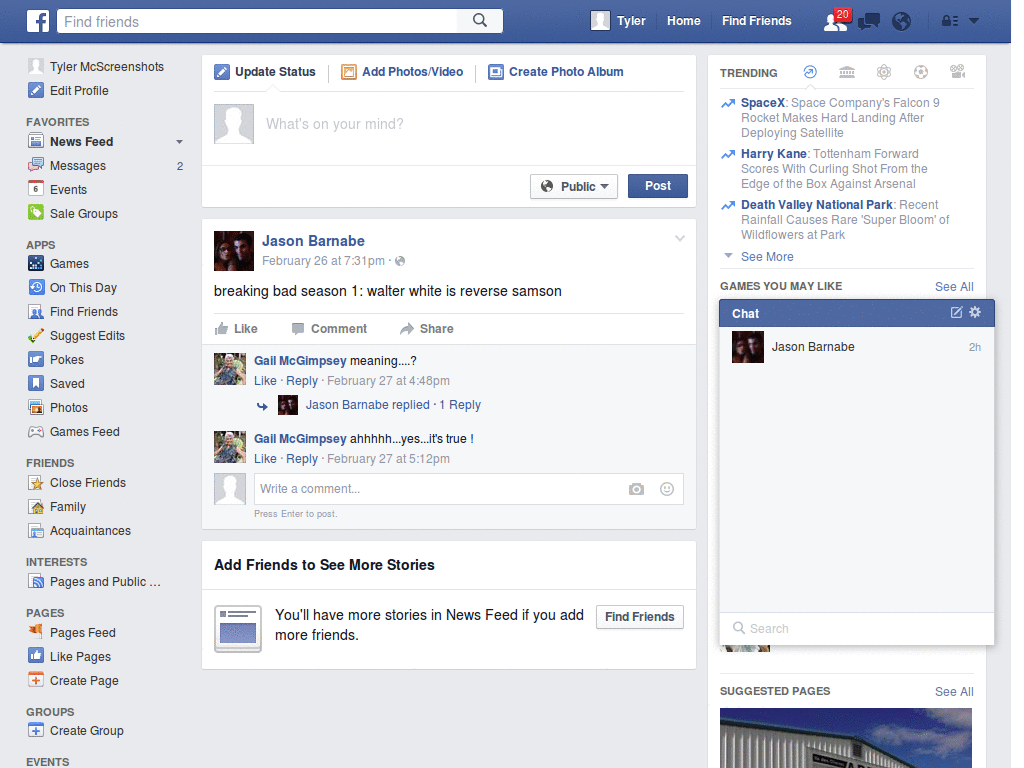This screenshot has width=1024, height=768.
Task: Click the Facebook logo icon
Action: coord(38,21)
